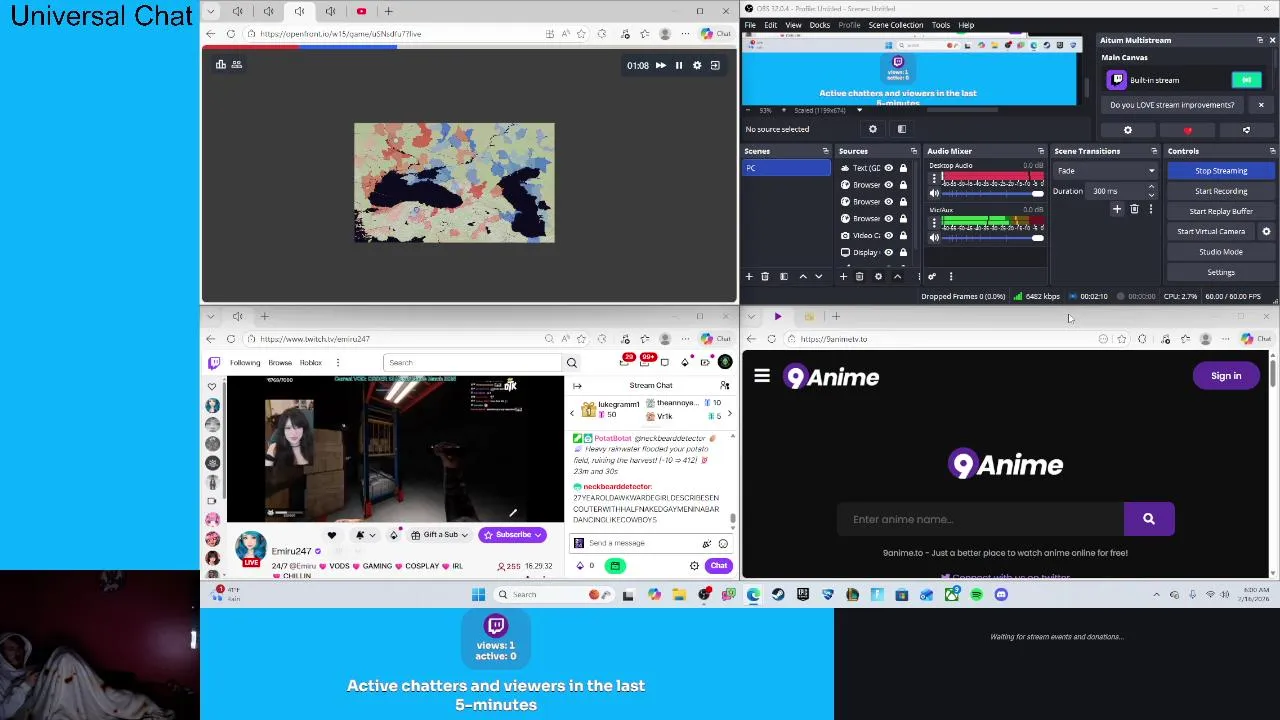Pause the OpenFront replay
1280x720 pixels.
tap(679, 66)
